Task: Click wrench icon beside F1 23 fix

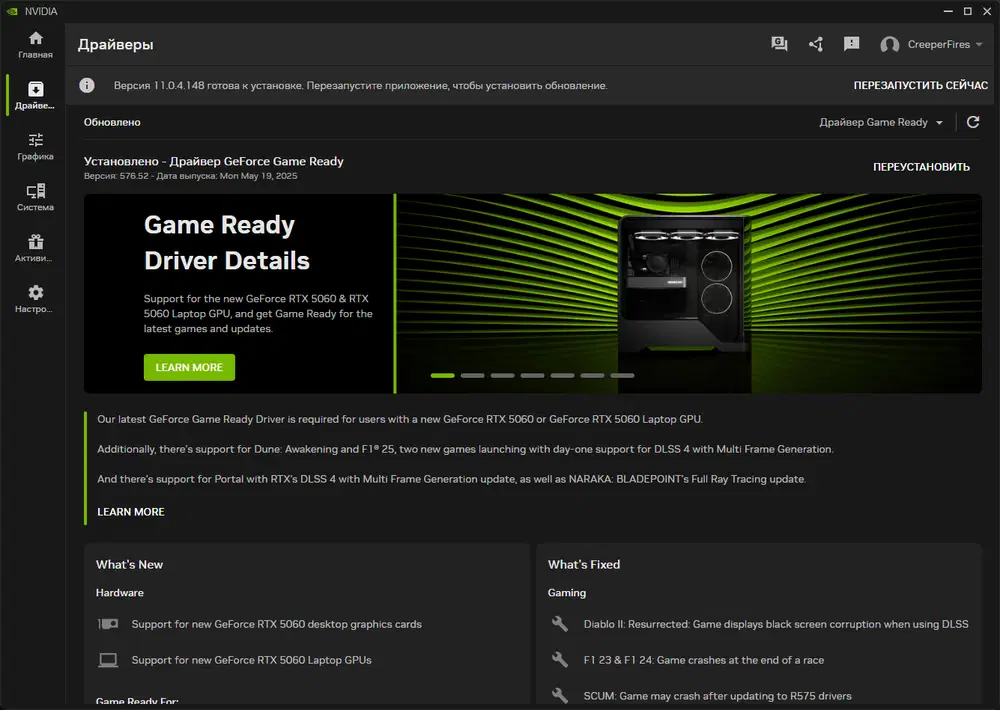Action: pos(560,660)
